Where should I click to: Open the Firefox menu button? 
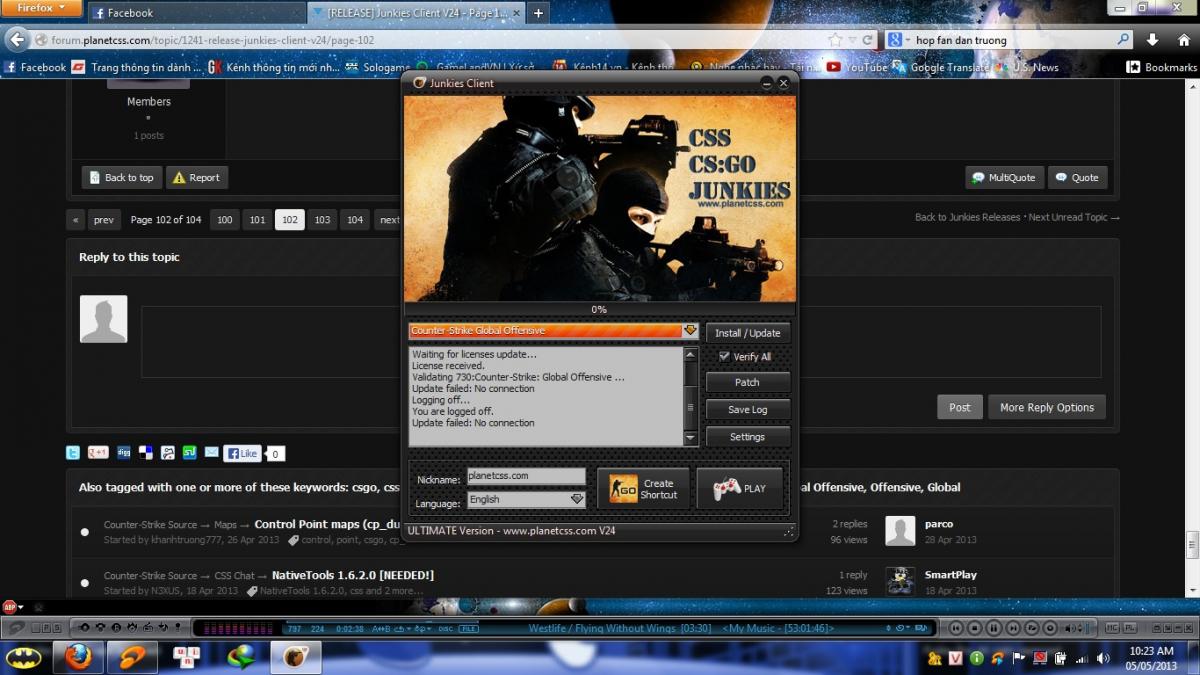[40, 8]
